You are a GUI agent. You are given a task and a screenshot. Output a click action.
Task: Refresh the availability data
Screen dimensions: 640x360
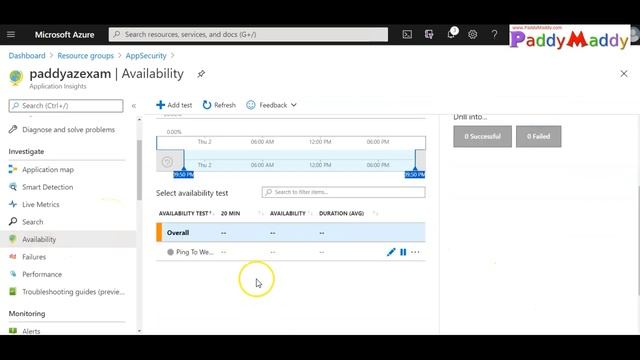pyautogui.click(x=219, y=105)
